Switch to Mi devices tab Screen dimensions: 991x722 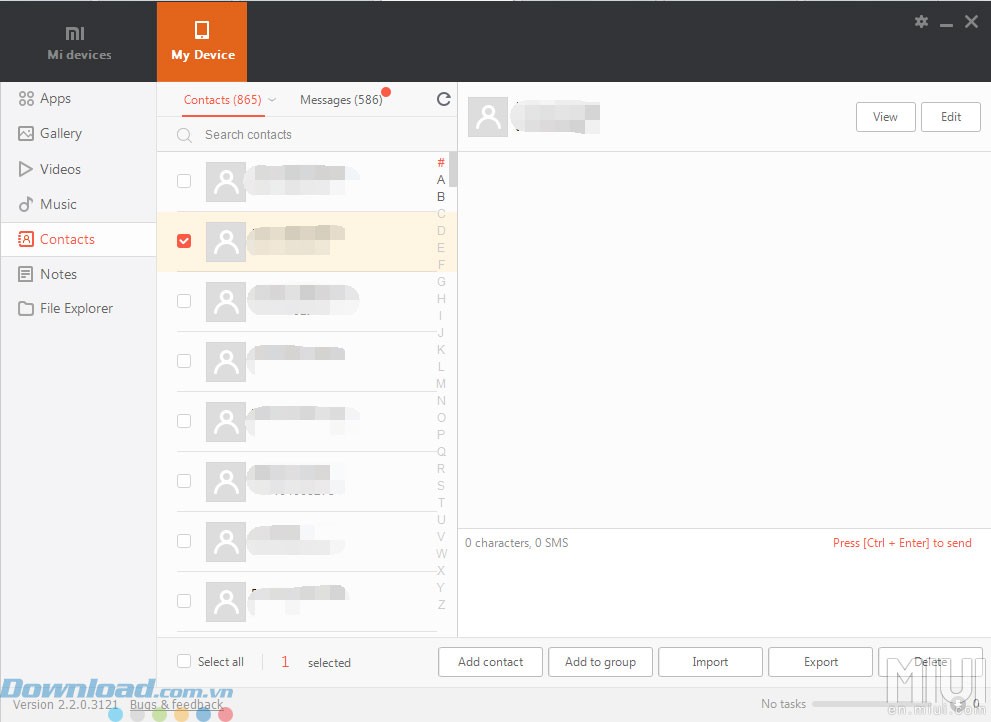(x=79, y=42)
